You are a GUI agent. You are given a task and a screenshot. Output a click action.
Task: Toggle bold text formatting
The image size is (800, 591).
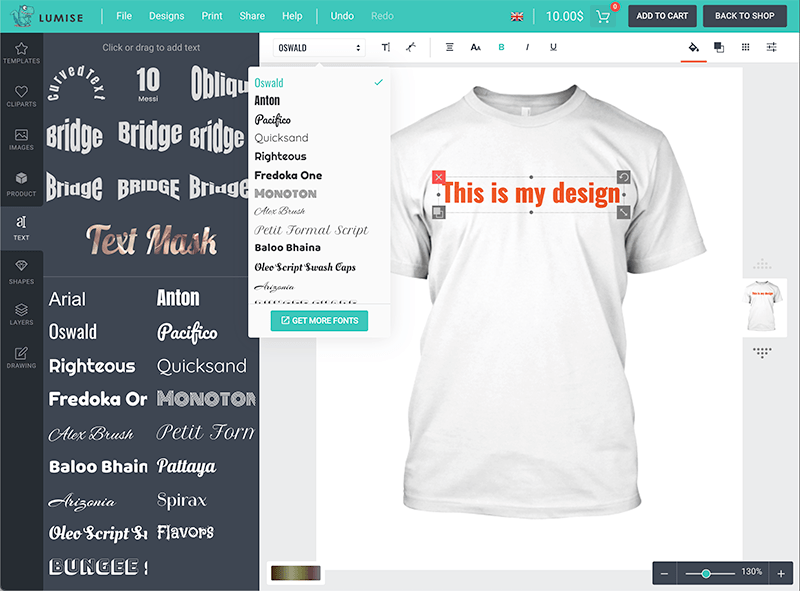501,47
